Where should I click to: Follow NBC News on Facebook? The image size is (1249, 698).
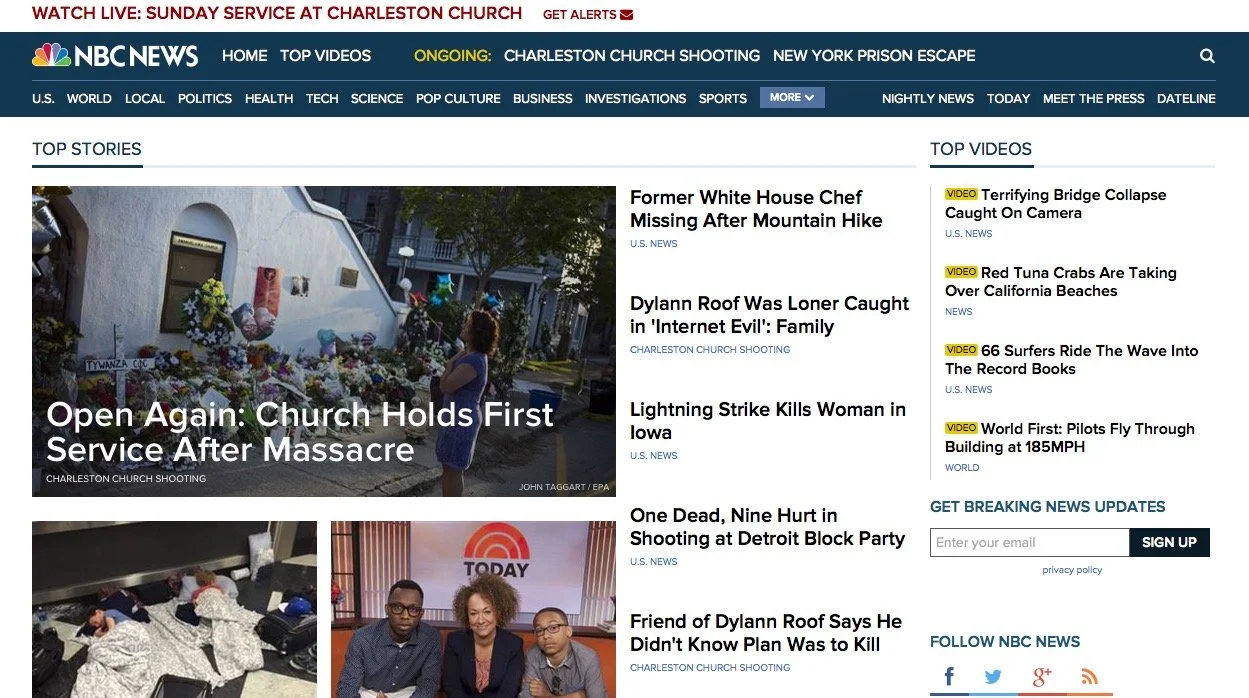point(949,677)
